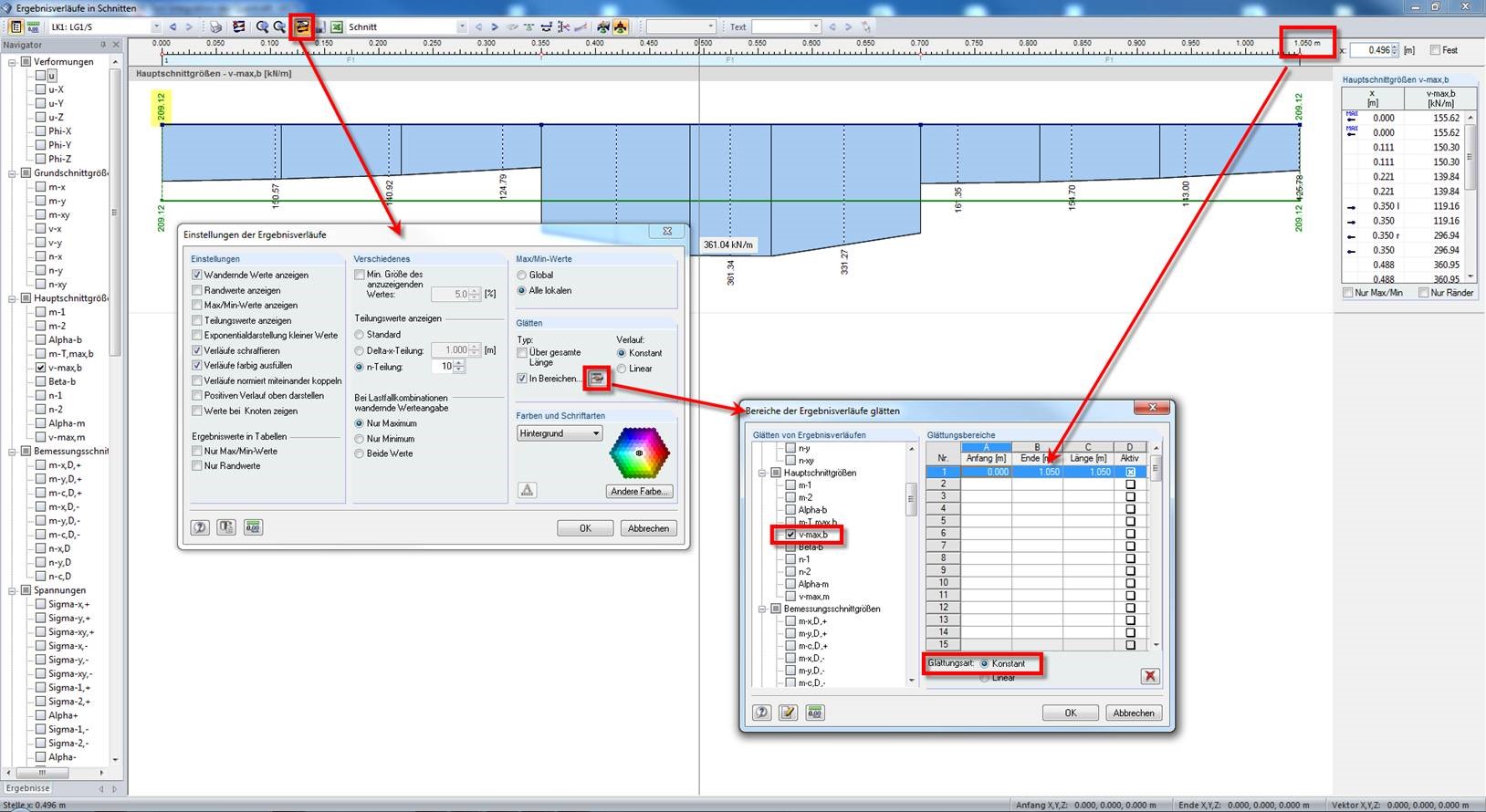Click the save diskette icon in toolbar
This screenshot has width=1486, height=812.
coord(319,26)
